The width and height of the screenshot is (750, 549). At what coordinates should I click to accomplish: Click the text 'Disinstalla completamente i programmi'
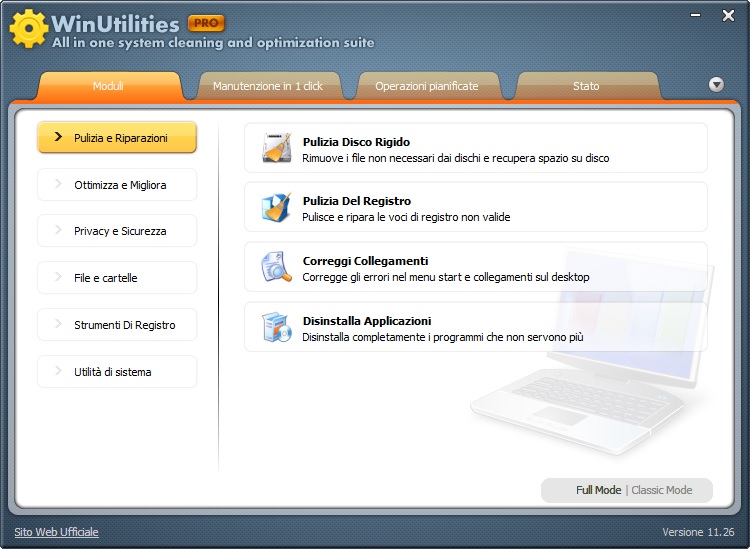pyautogui.click(x=393, y=337)
